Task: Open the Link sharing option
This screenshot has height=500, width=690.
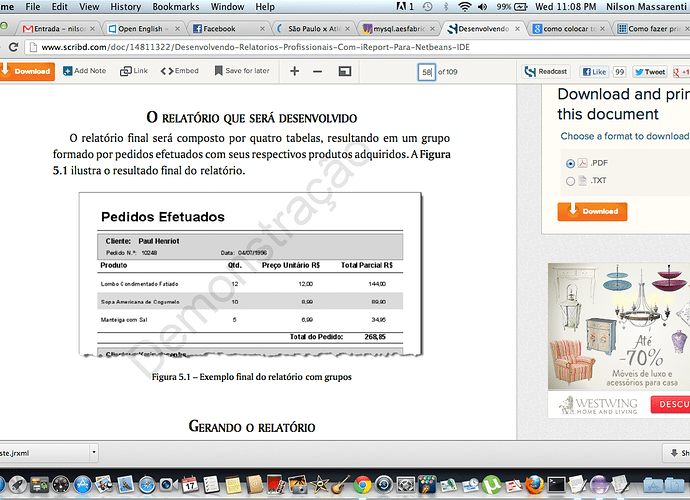Action: tap(134, 71)
